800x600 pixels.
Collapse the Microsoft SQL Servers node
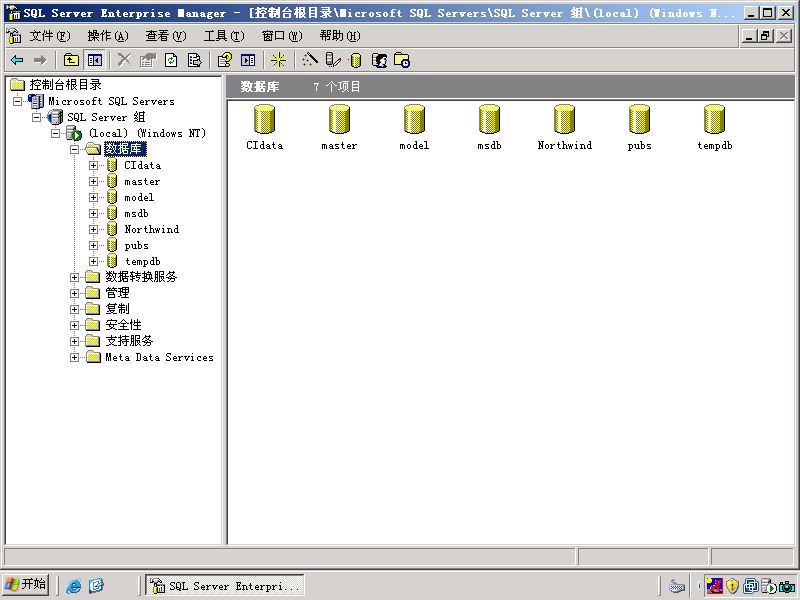17,101
